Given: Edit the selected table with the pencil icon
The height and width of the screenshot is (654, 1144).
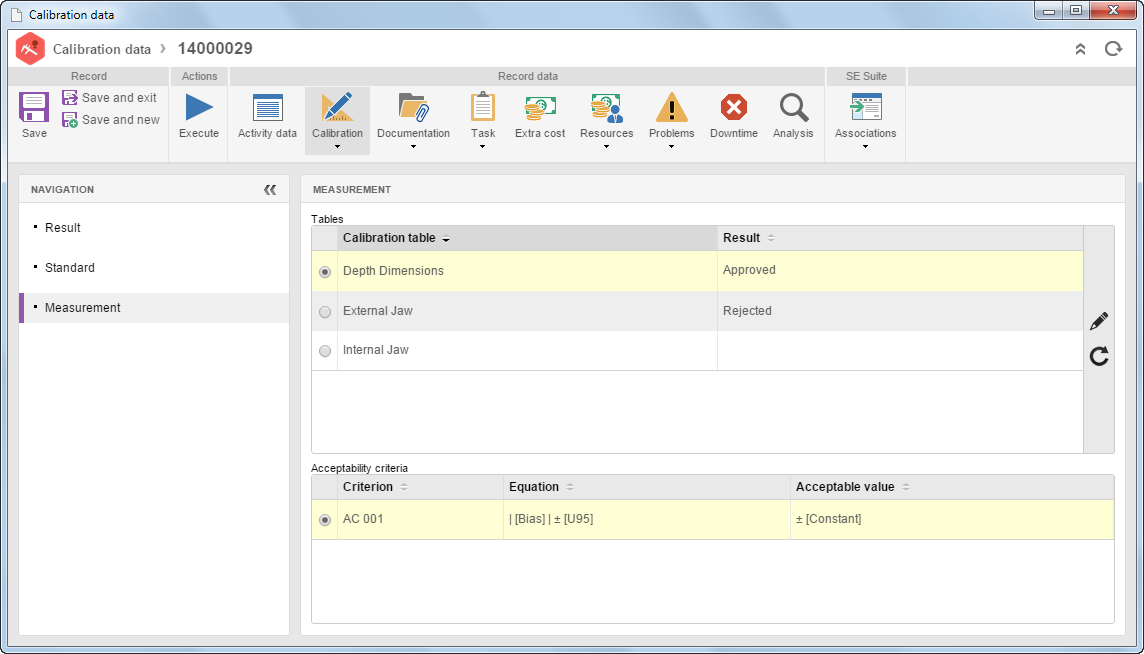Looking at the screenshot, I should click(x=1099, y=321).
